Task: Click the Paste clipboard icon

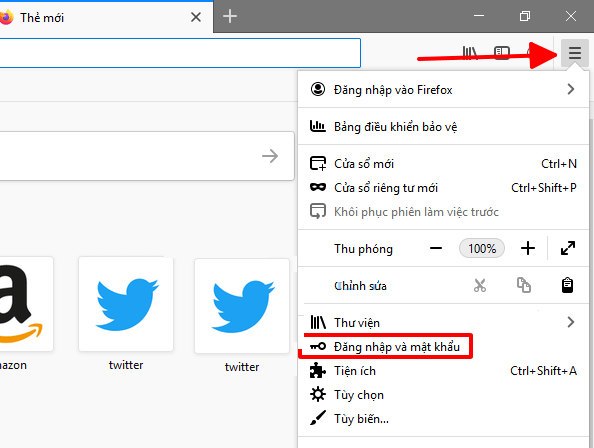Action: point(567,285)
